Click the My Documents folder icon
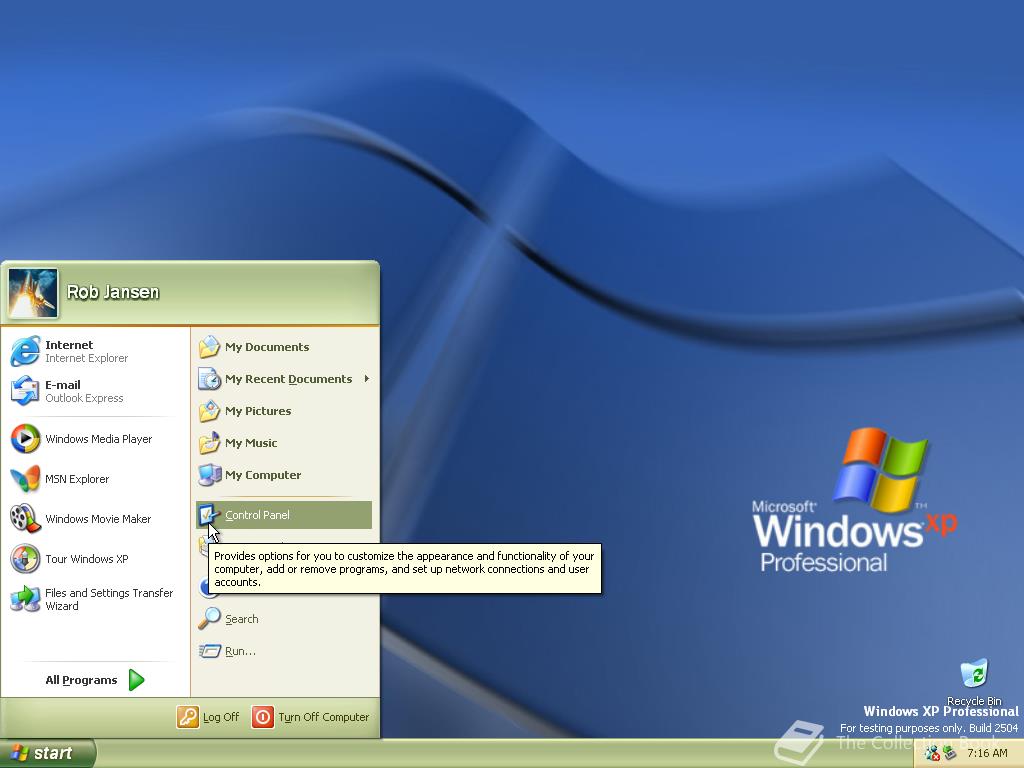This screenshot has height=768, width=1024. (210, 347)
